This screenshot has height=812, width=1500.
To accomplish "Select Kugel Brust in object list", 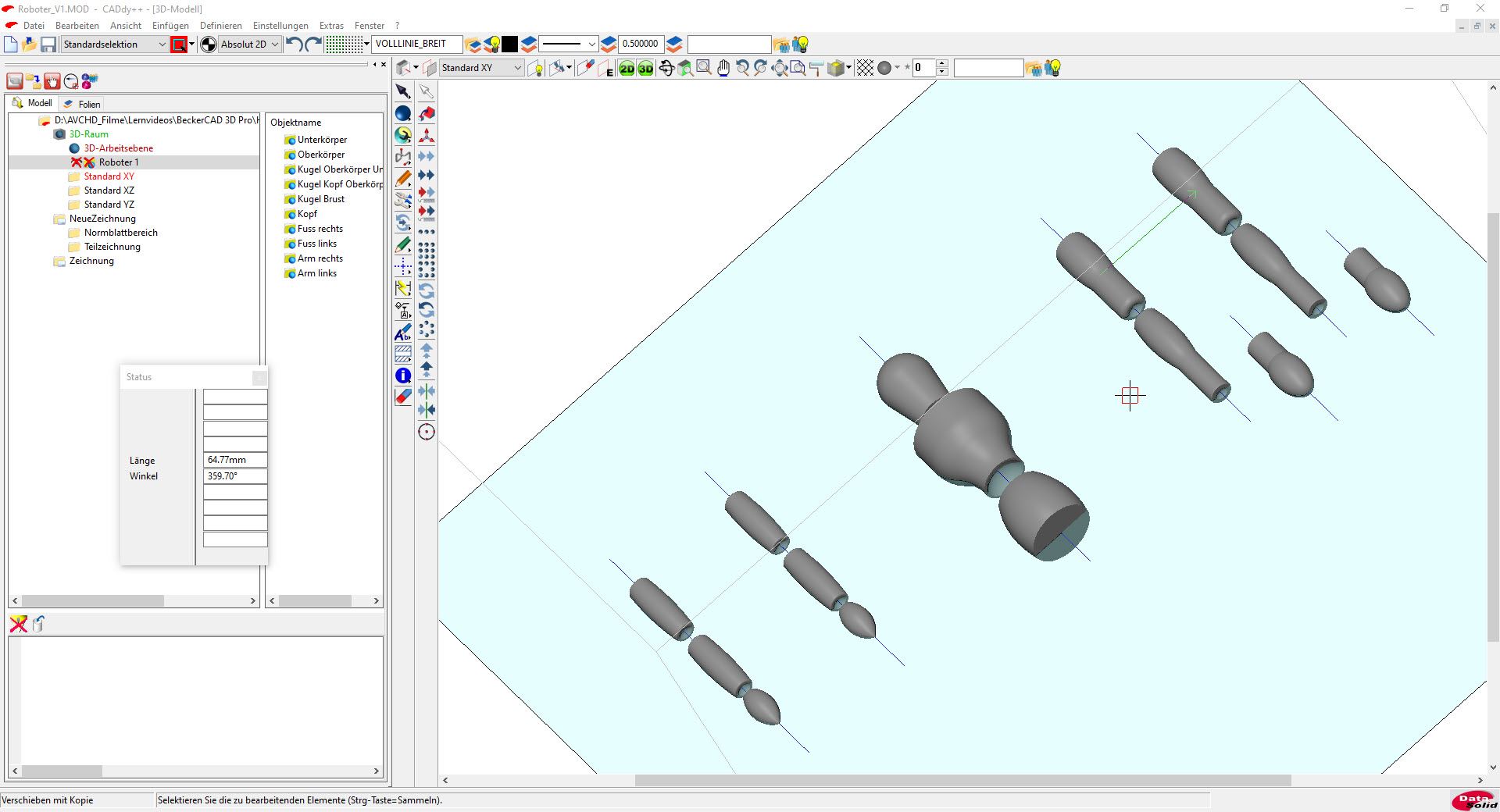I will pos(320,199).
